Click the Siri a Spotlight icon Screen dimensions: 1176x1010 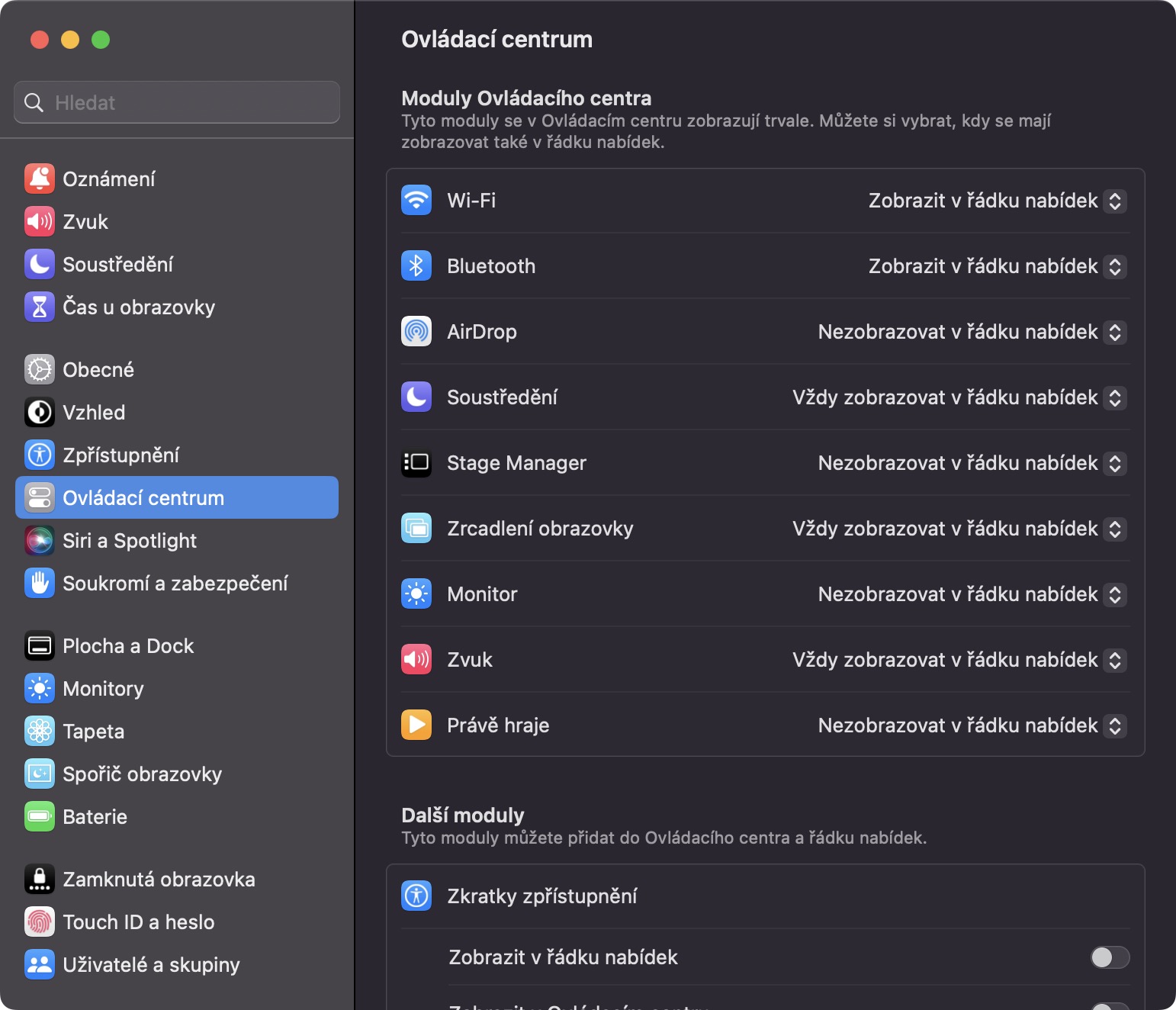40,541
